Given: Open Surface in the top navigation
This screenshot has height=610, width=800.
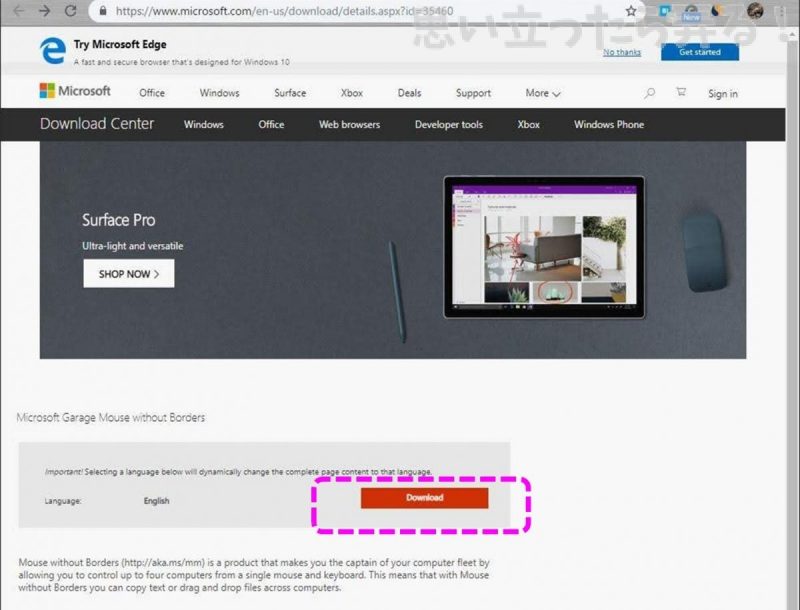Looking at the screenshot, I should click(290, 93).
